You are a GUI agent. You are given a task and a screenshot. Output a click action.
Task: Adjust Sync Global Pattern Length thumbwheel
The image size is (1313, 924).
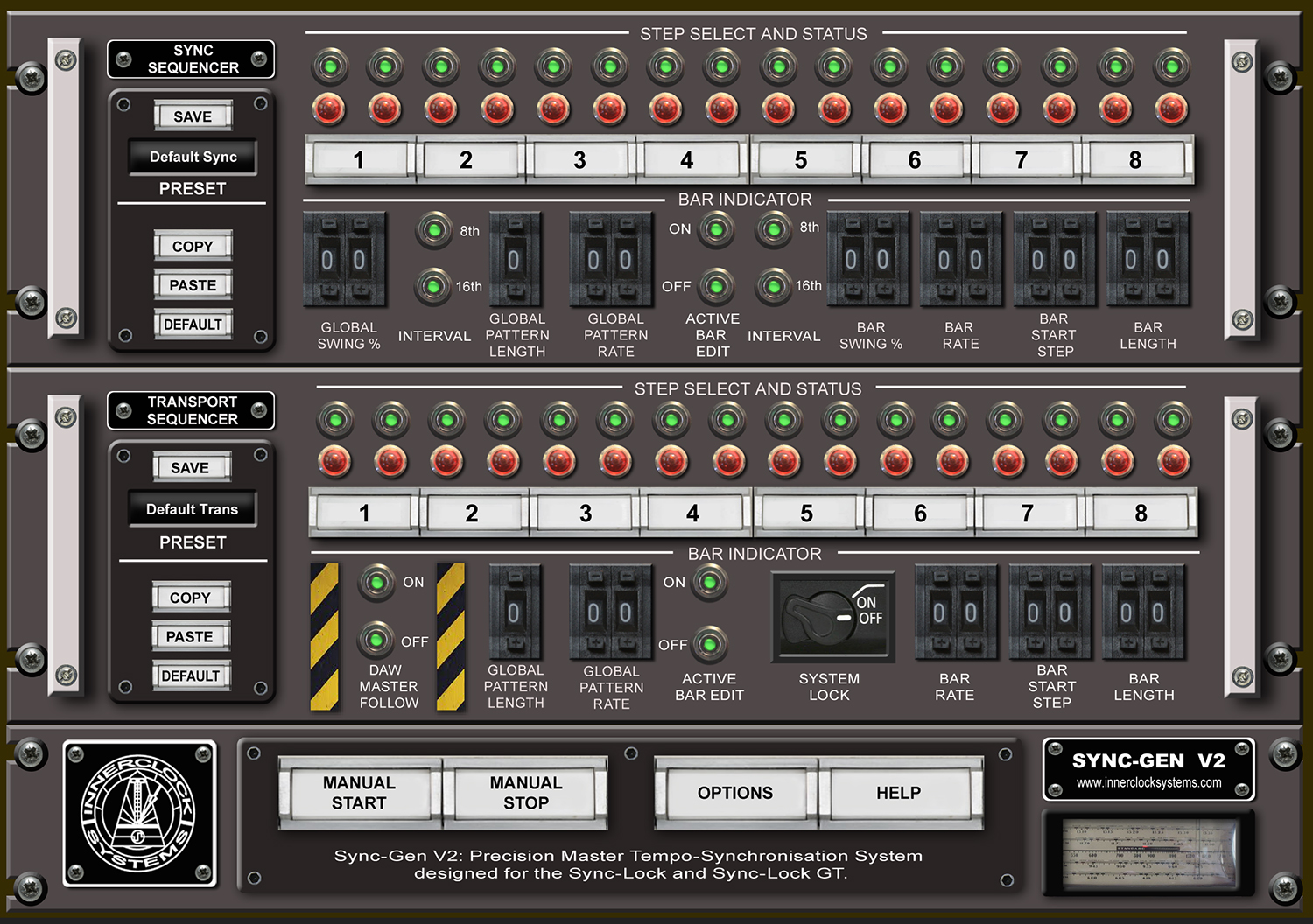pyautogui.click(x=514, y=260)
